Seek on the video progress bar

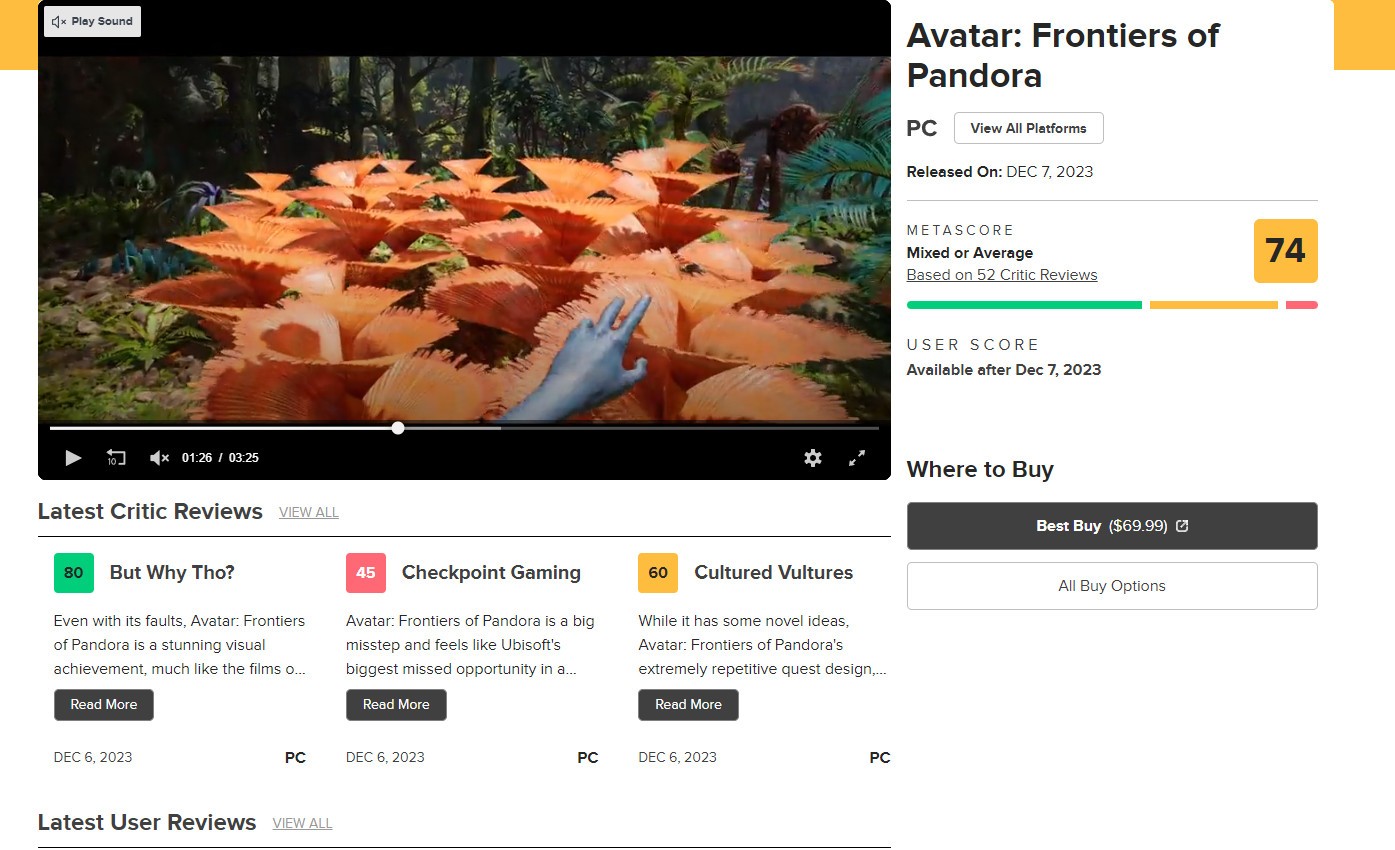tap(600, 428)
